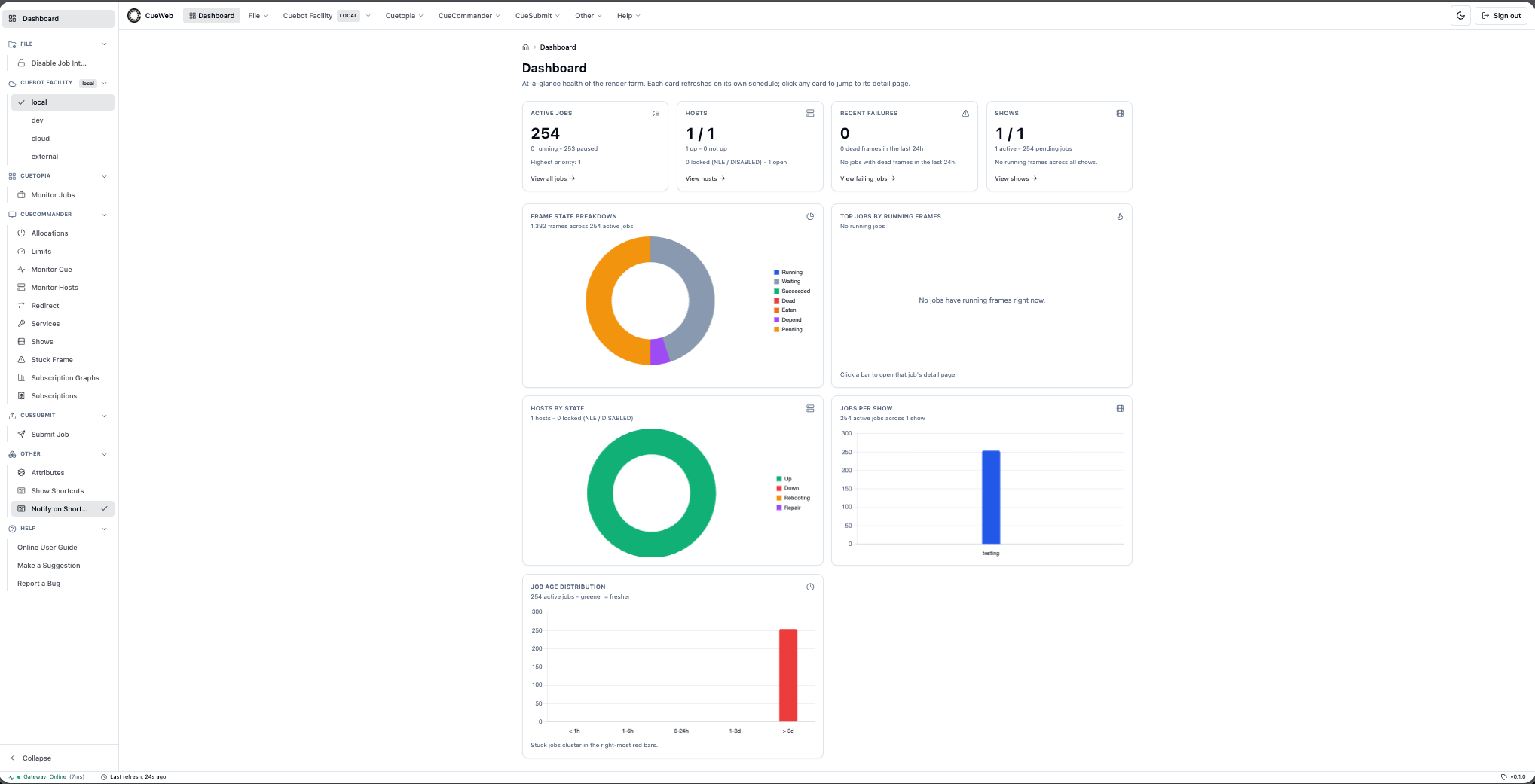The height and width of the screenshot is (784, 1535).
Task: Click Limits gauge icon in sidebar
Action: click(x=22, y=252)
